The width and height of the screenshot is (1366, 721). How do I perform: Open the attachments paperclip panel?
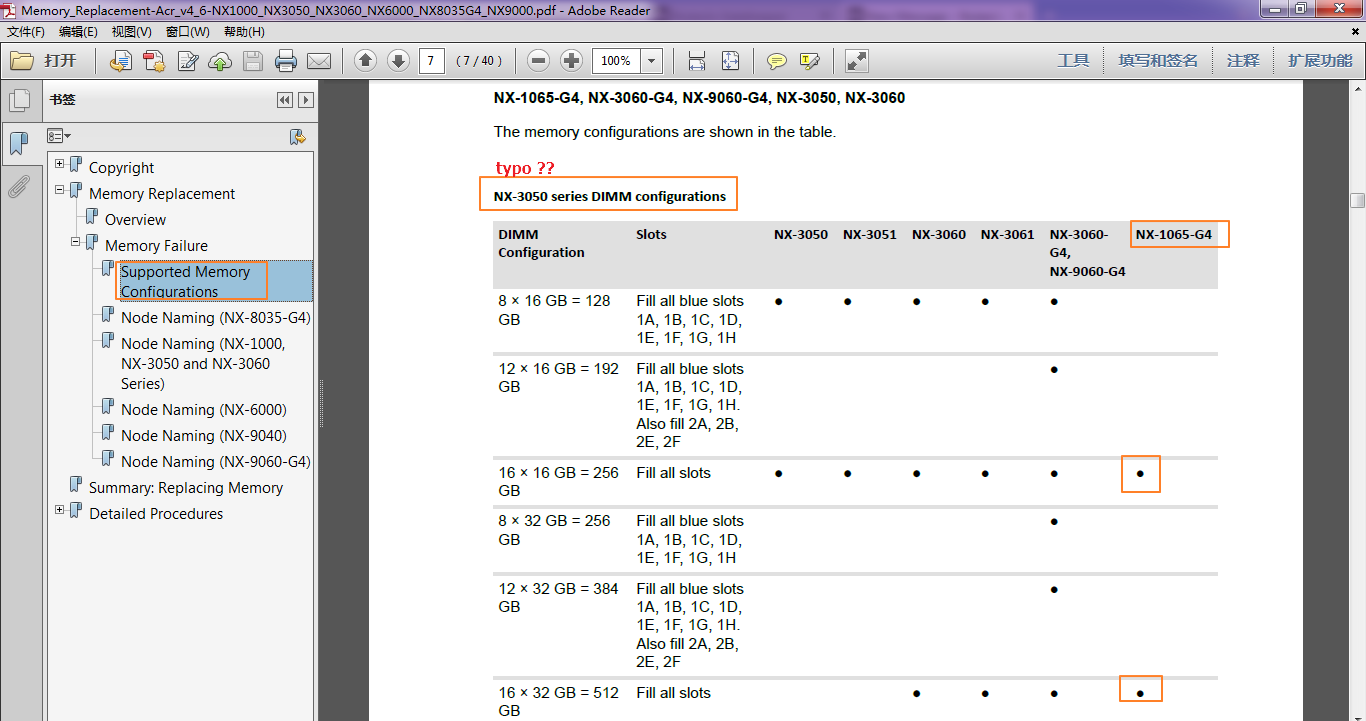[x=18, y=185]
